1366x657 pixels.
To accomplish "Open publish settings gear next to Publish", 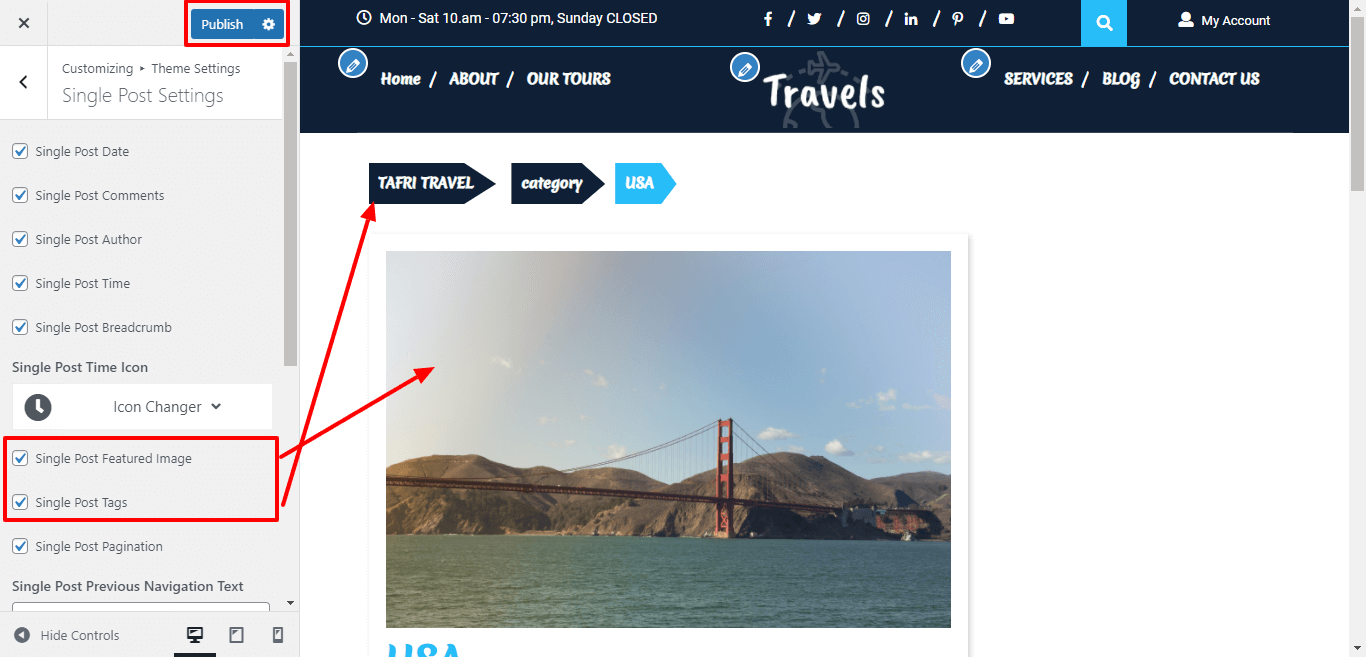I will pos(268,24).
